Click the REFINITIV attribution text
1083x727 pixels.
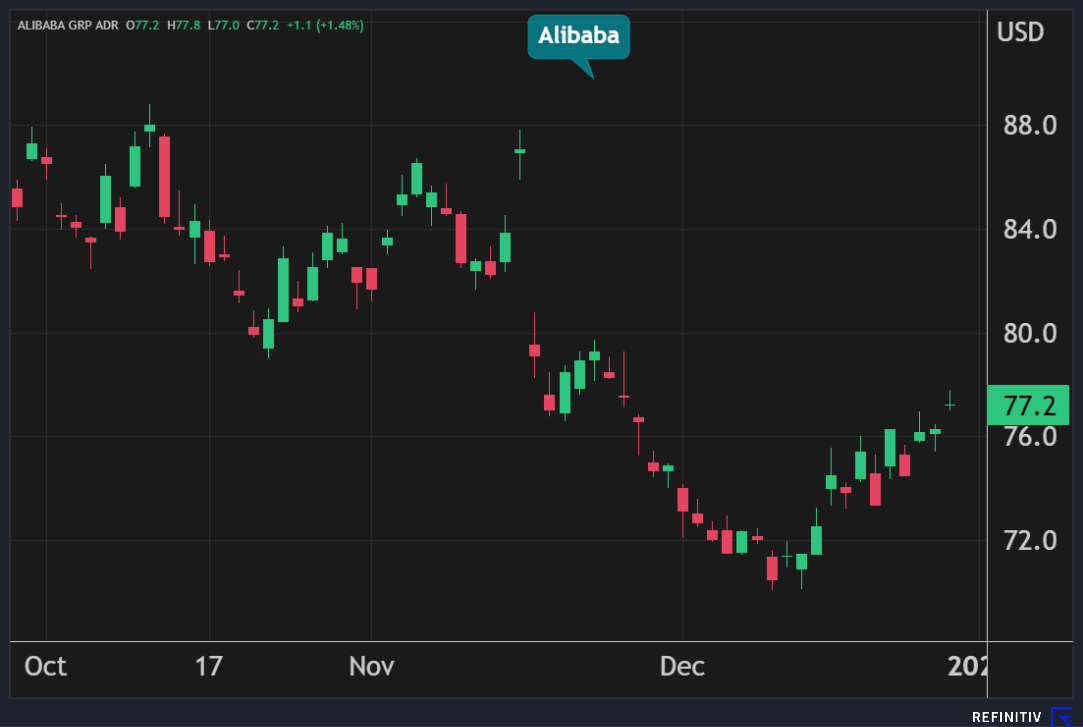(x=1006, y=717)
